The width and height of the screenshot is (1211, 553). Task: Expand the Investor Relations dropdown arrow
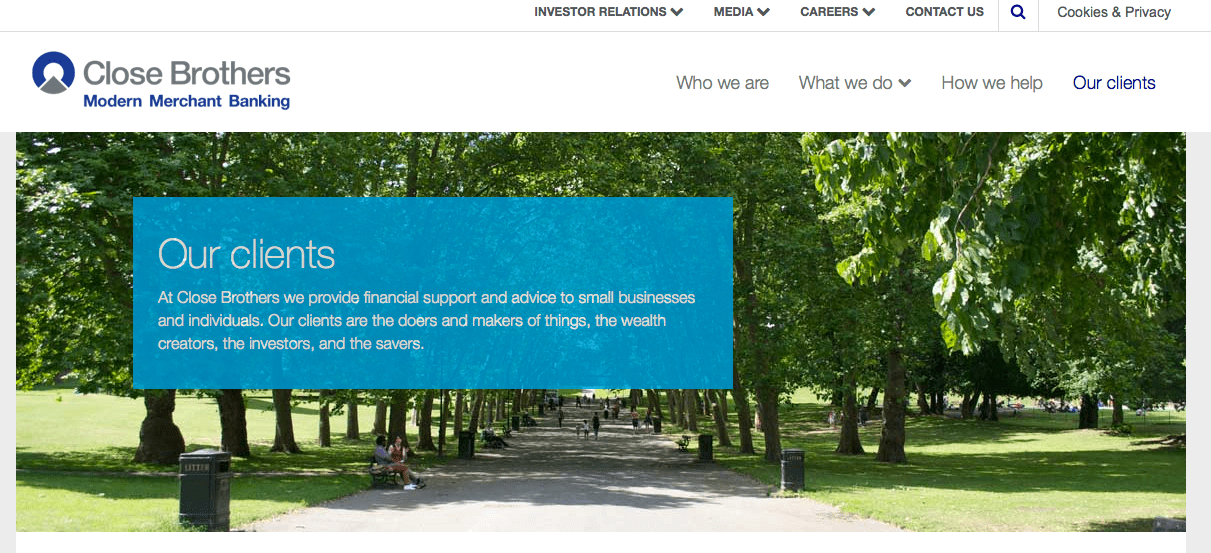pyautogui.click(x=677, y=13)
